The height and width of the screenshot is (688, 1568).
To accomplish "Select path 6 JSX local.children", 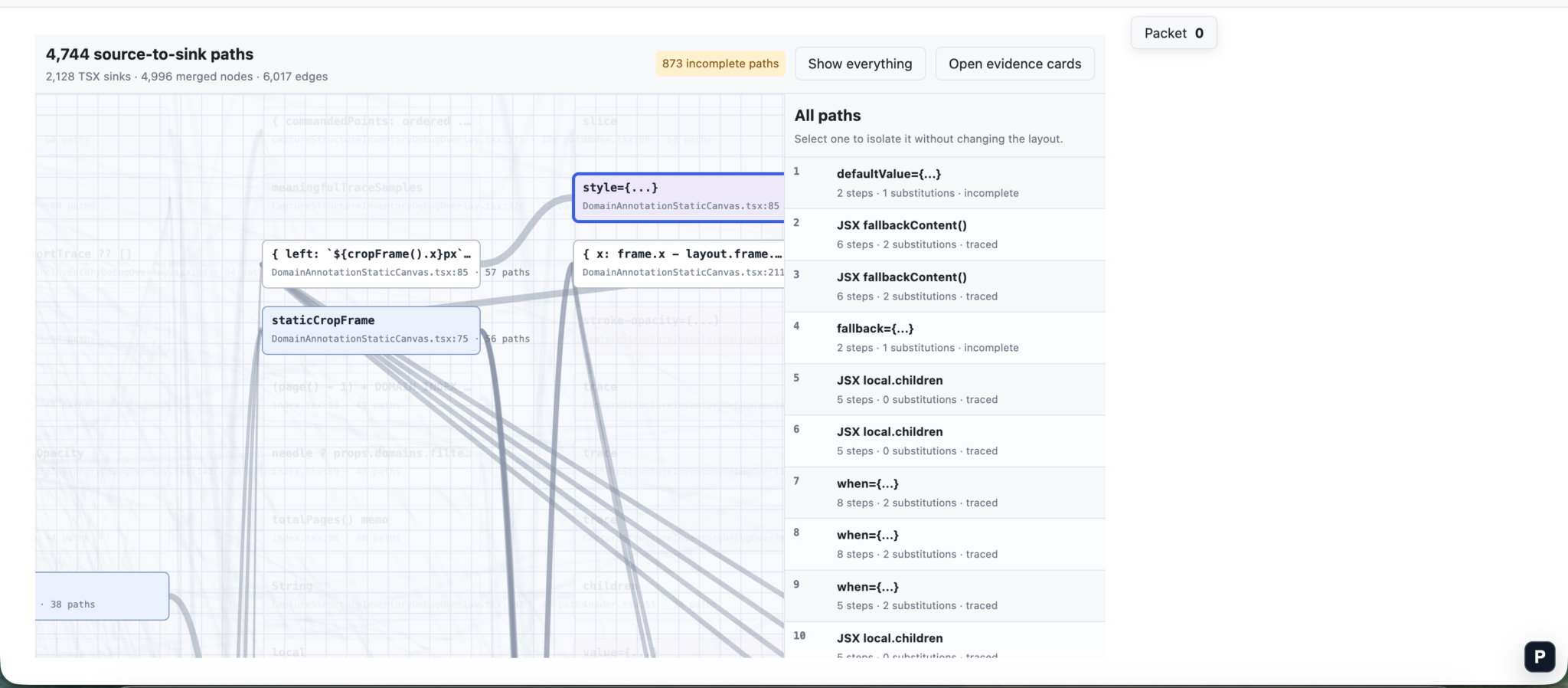I will point(945,441).
